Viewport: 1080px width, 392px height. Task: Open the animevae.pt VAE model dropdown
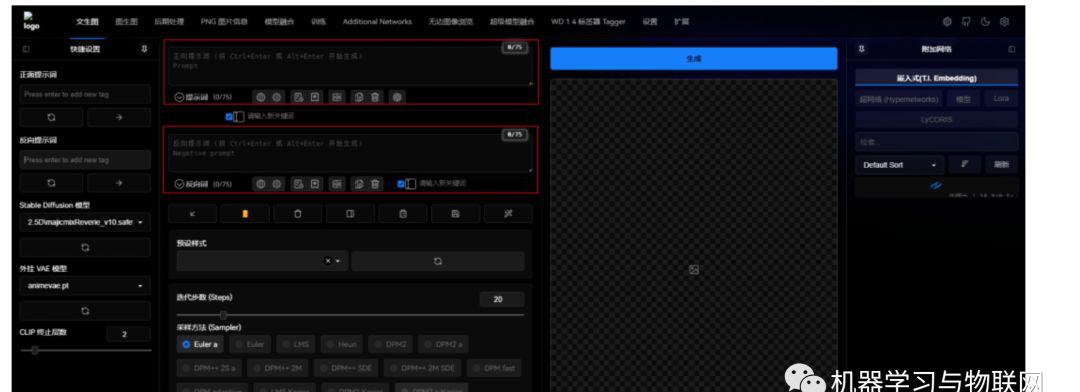click(x=85, y=285)
